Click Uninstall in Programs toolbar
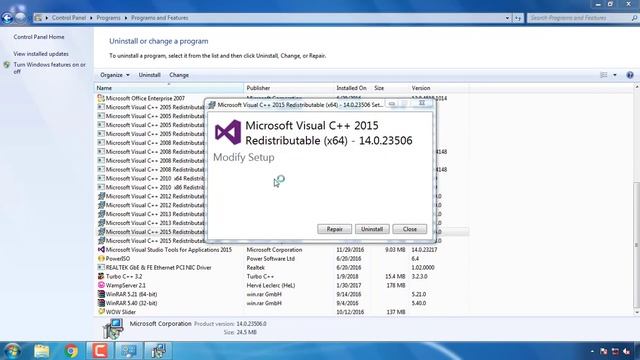Viewport: 640px width, 360px height. [x=149, y=75]
